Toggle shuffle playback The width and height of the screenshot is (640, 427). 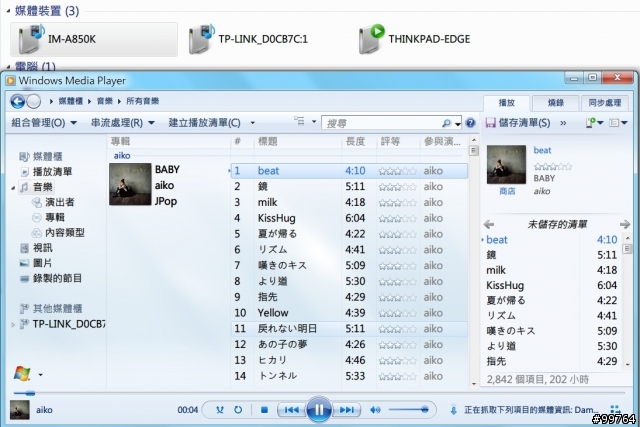coord(220,410)
